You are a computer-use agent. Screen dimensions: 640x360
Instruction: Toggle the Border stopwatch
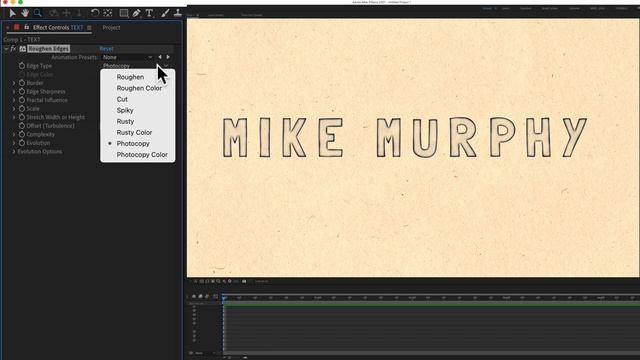22,83
